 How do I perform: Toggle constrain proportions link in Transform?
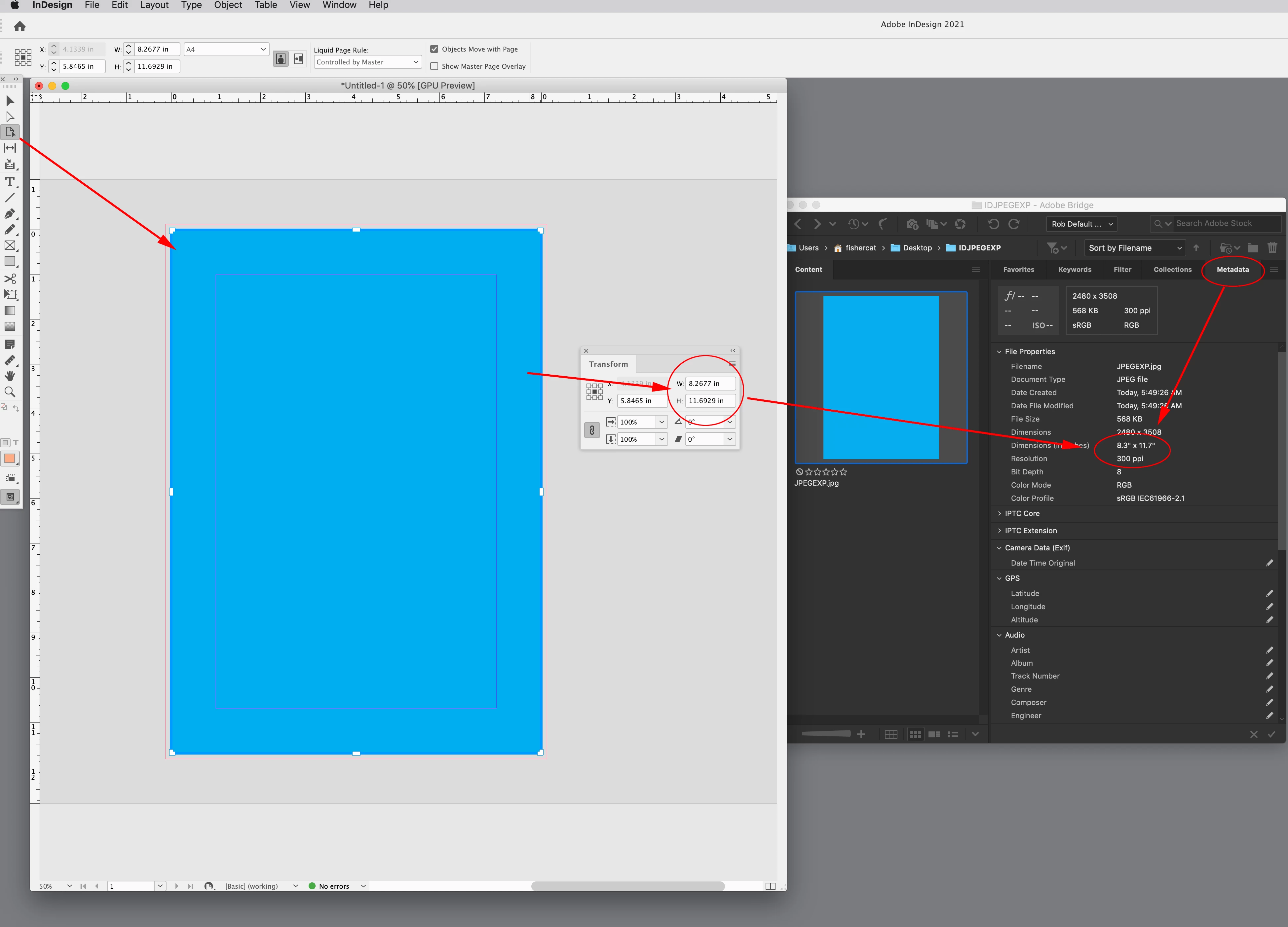point(592,430)
